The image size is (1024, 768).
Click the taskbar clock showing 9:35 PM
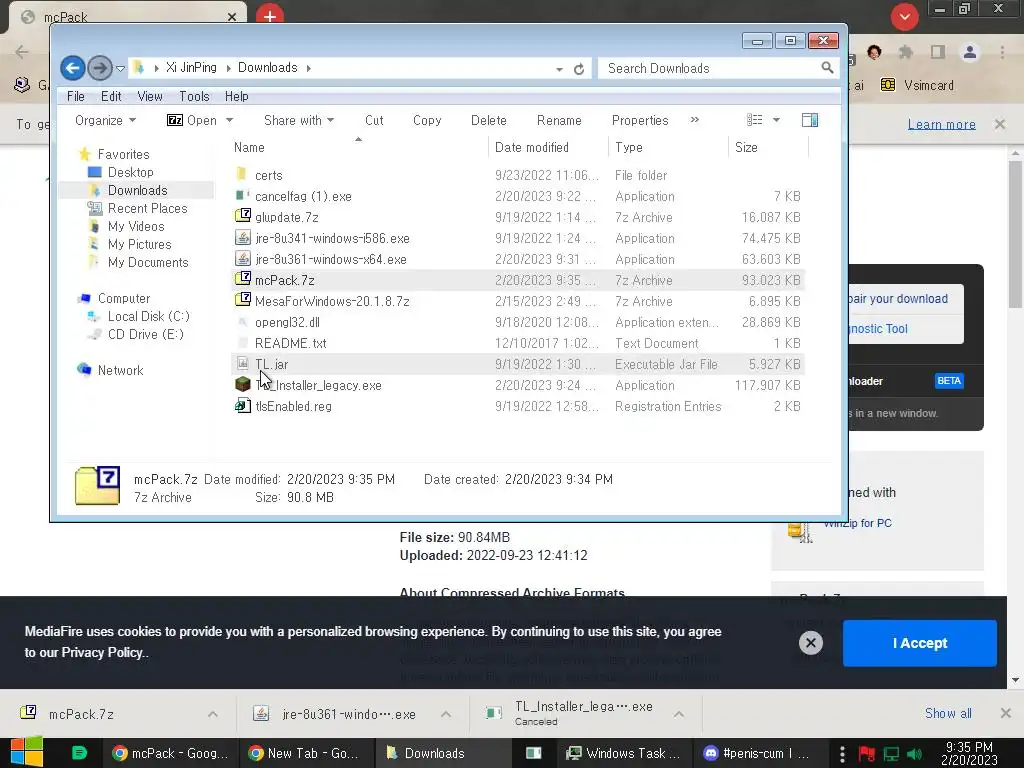[969, 754]
